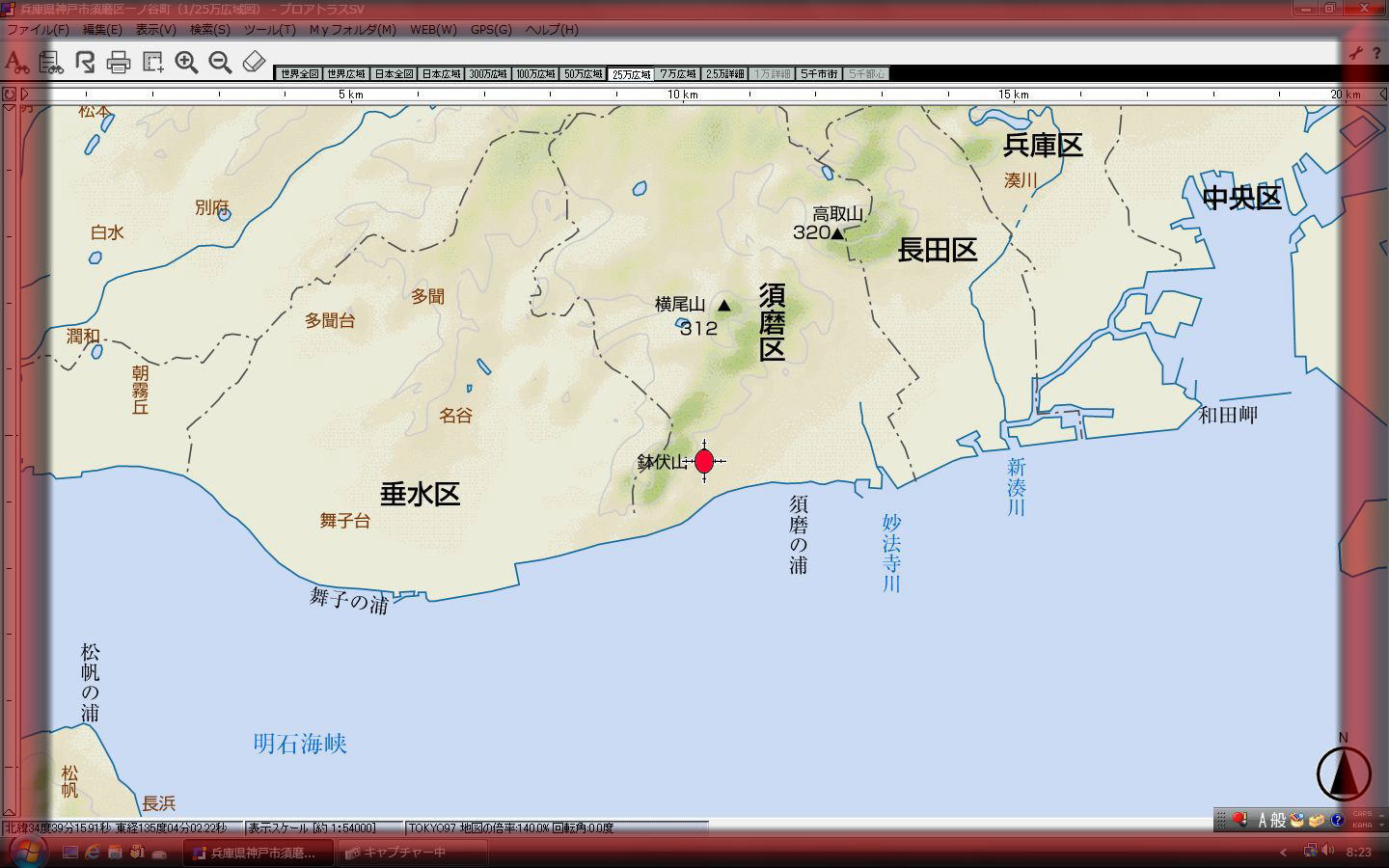
Task: Click the area selection tool icon
Action: click(152, 63)
